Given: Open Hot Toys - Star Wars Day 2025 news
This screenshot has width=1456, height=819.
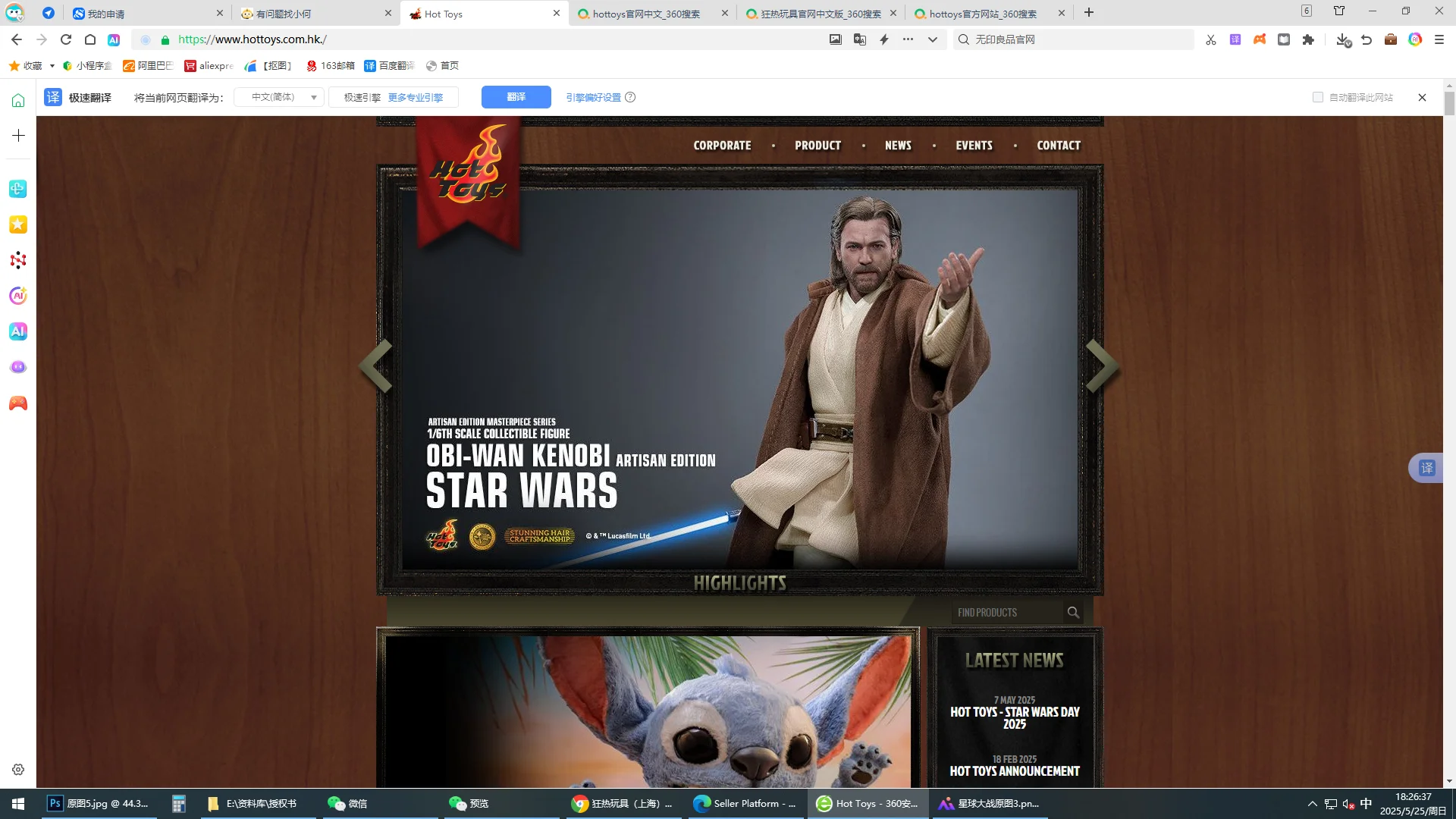Looking at the screenshot, I should point(1015,717).
